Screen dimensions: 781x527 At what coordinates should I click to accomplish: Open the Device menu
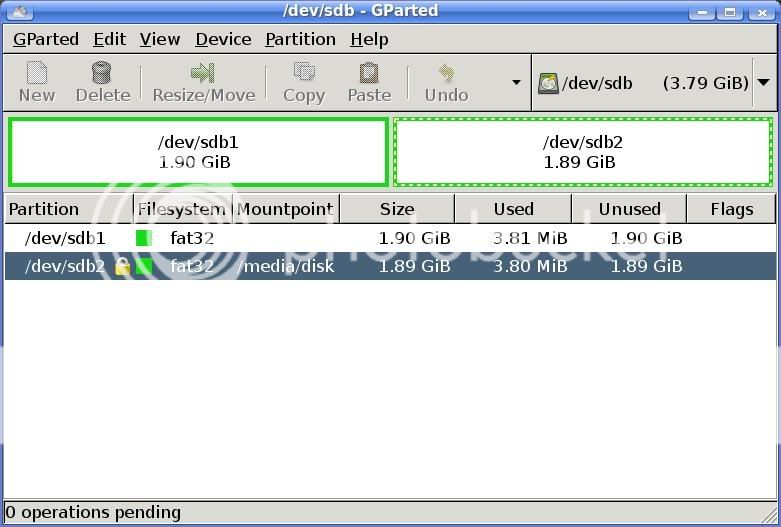pos(223,39)
